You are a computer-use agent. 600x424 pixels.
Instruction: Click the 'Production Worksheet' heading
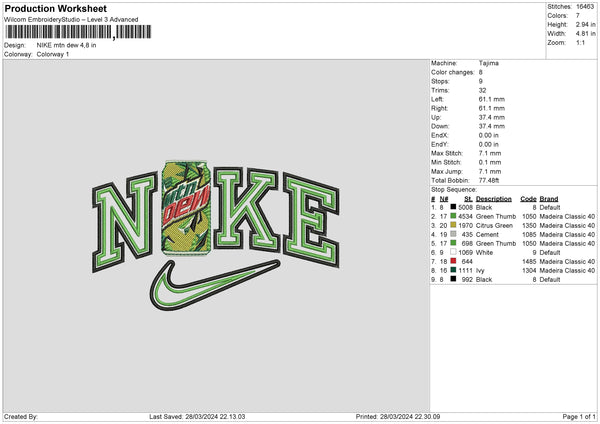point(55,8)
